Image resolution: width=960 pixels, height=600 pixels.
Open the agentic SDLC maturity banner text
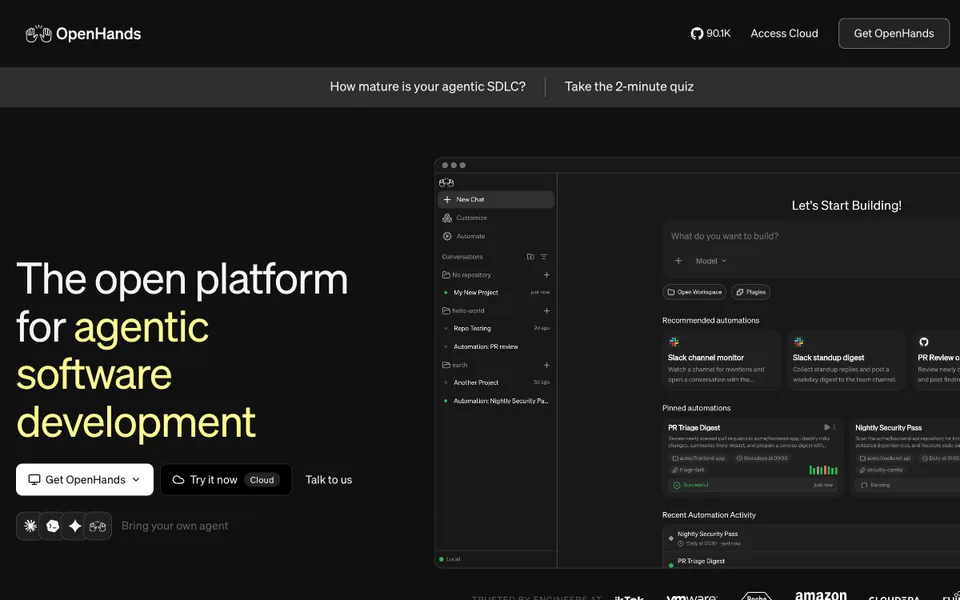tap(427, 86)
